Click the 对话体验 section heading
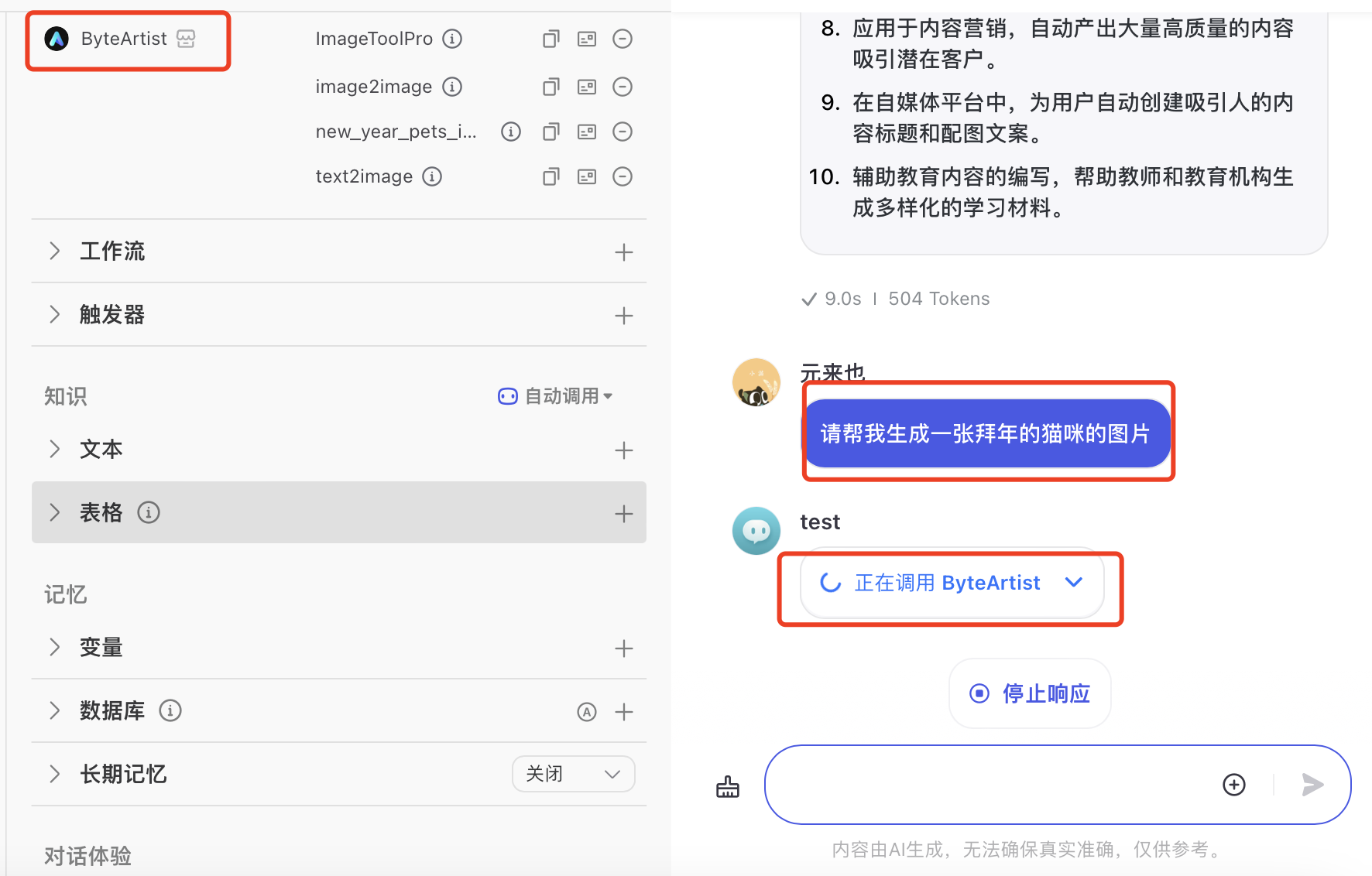The width and height of the screenshot is (1372, 876). (x=87, y=856)
